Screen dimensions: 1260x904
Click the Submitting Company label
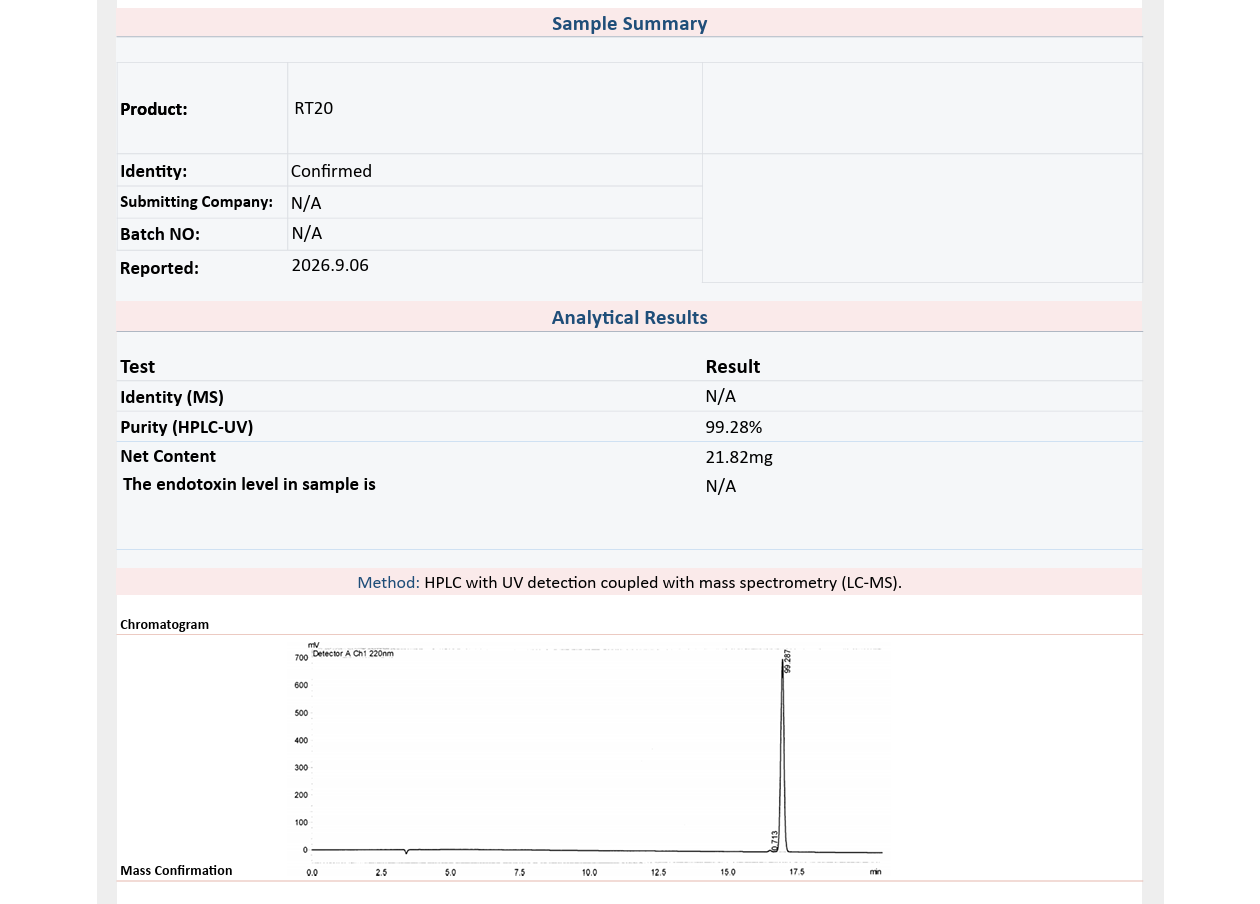[x=196, y=202]
